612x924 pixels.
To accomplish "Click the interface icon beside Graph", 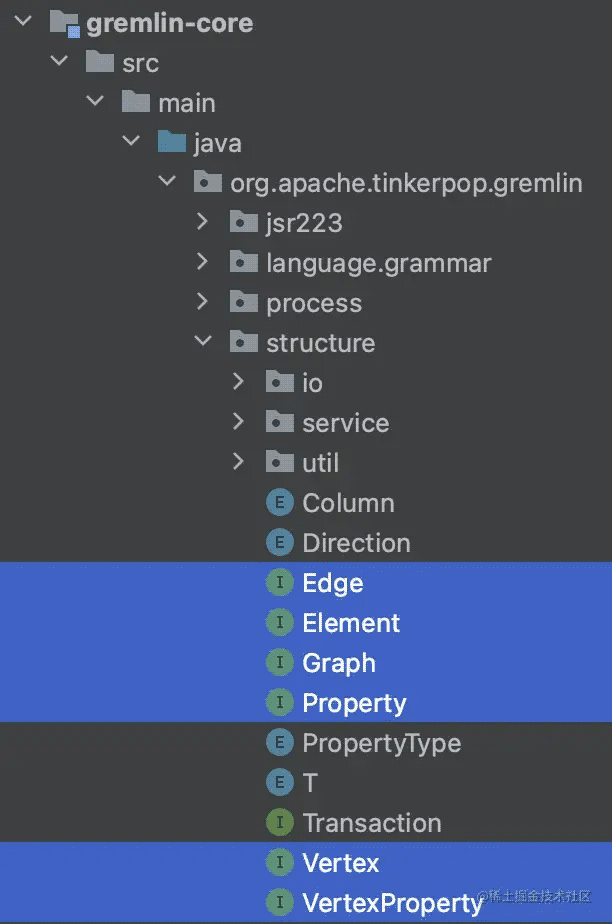I will tap(280, 662).
